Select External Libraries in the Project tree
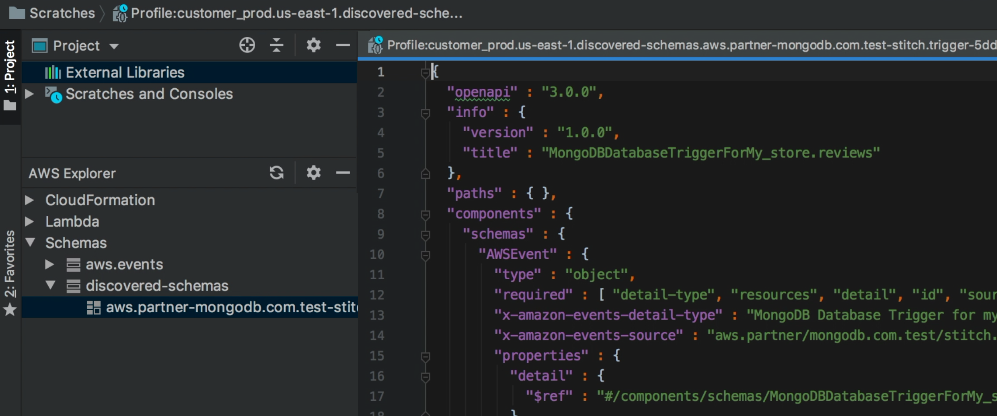997x416 pixels. pos(124,72)
